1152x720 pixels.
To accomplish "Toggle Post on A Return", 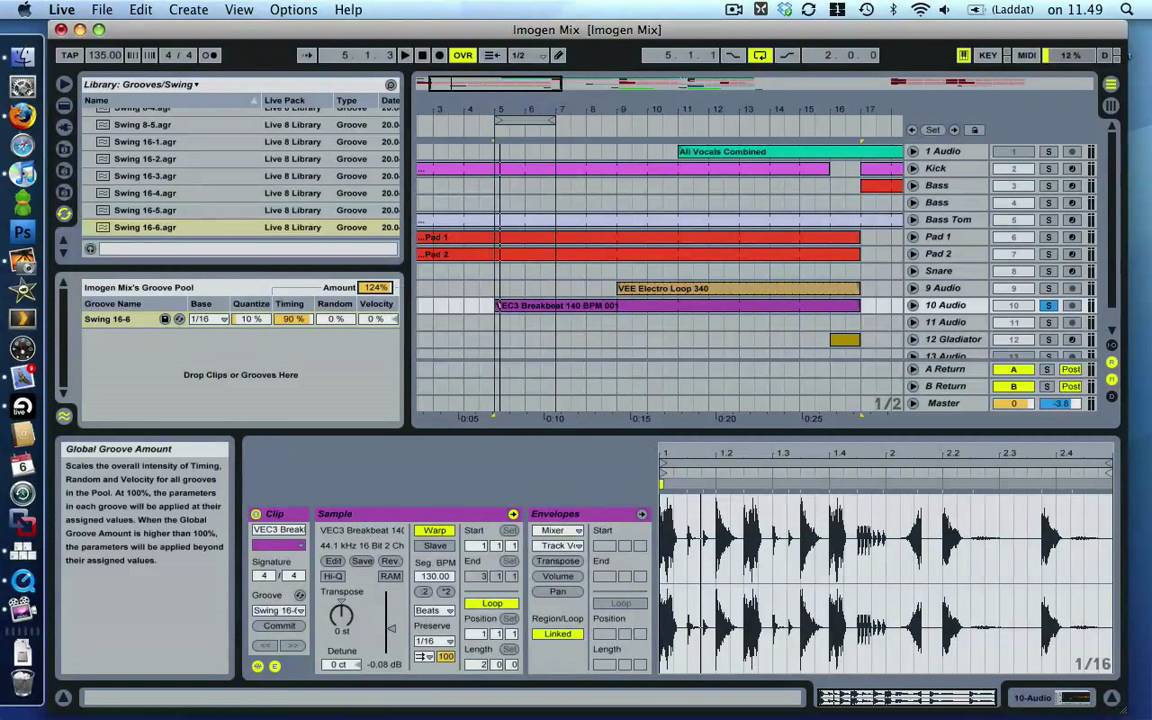I will pos(1070,370).
